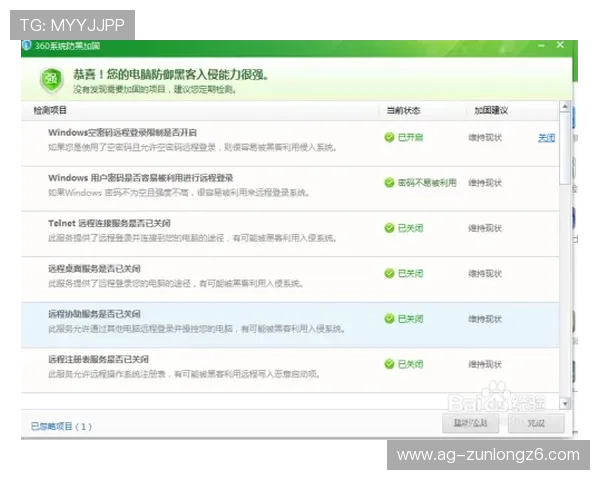Select 远程协助服务是否已关闭 title

pyautogui.click(x=95, y=314)
